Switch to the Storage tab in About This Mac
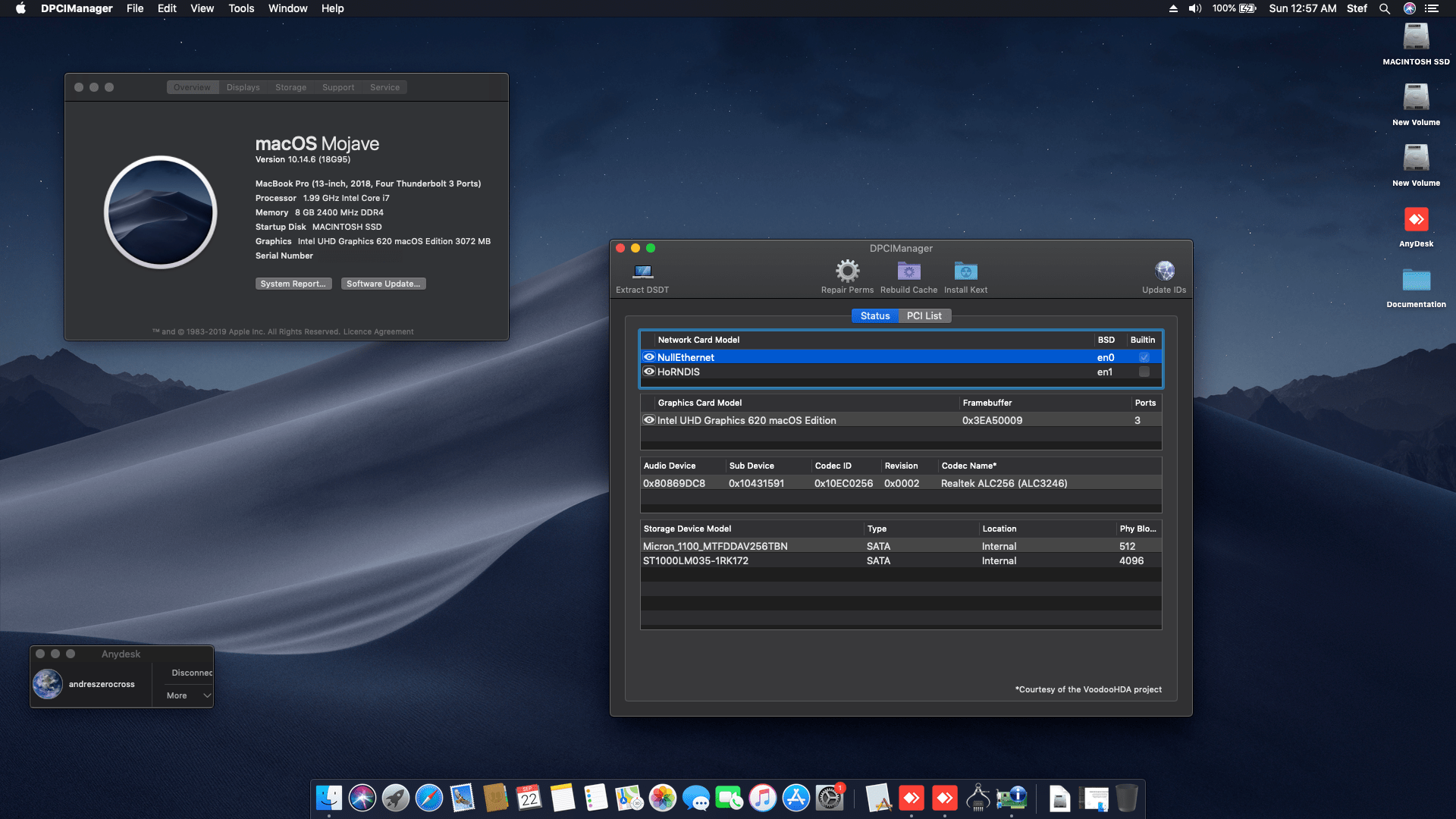 pyautogui.click(x=290, y=87)
